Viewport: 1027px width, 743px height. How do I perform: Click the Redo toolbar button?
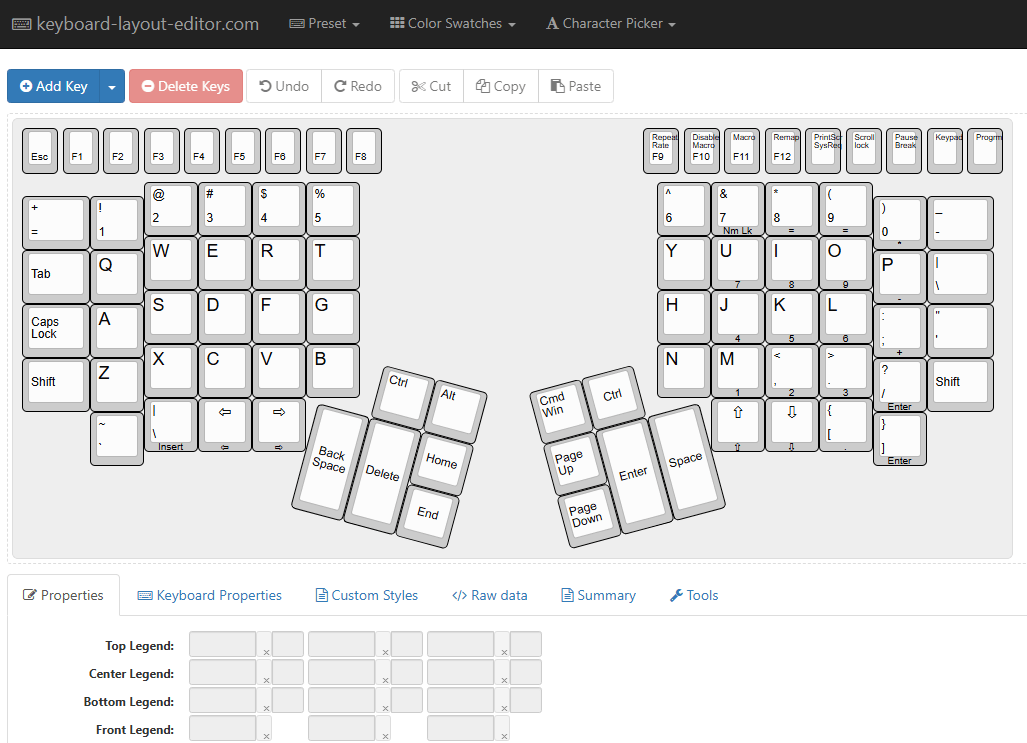coord(358,86)
